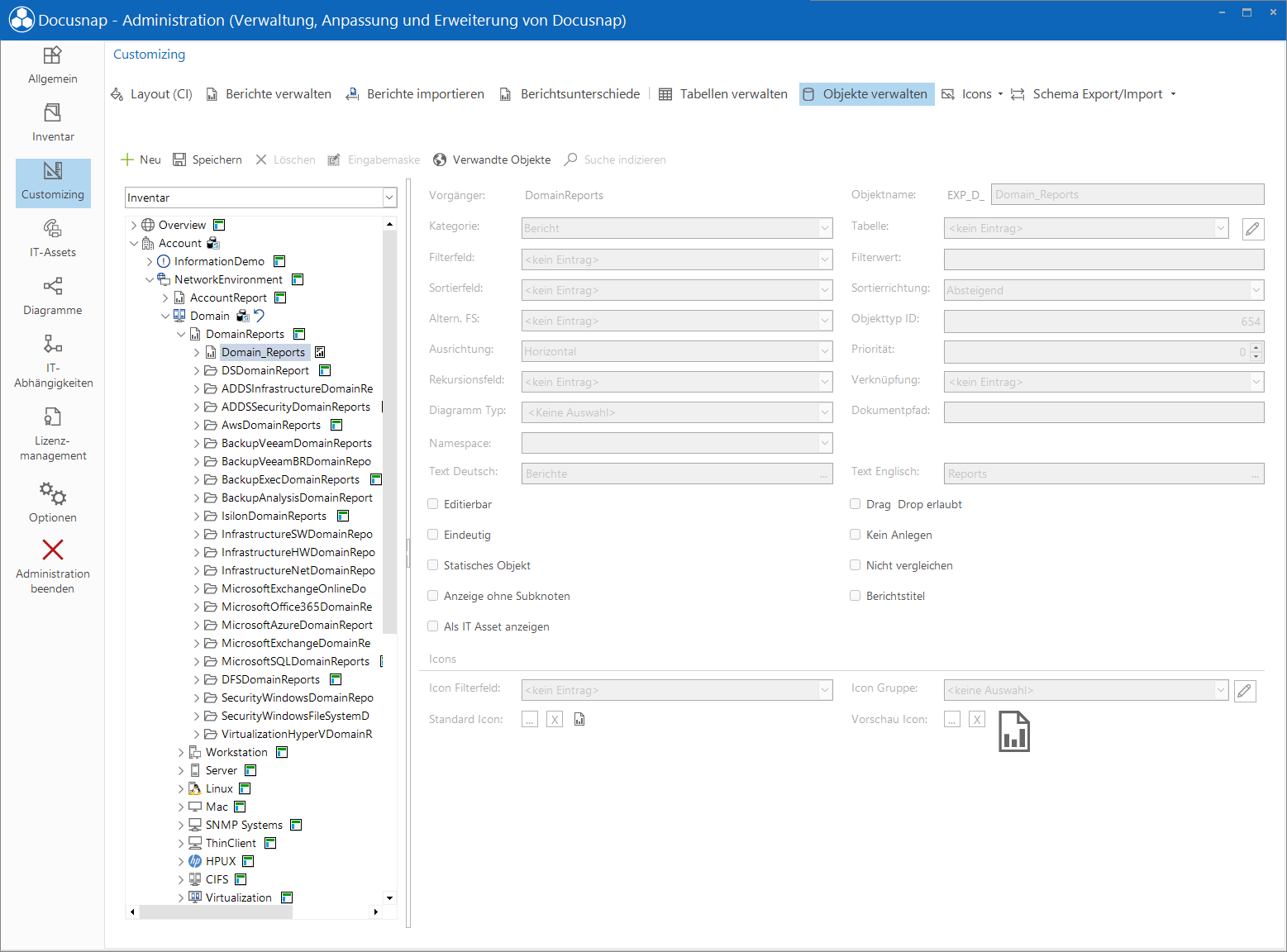Image resolution: width=1287 pixels, height=952 pixels.
Task: Click the red X Administration beenden icon
Action: click(x=53, y=550)
